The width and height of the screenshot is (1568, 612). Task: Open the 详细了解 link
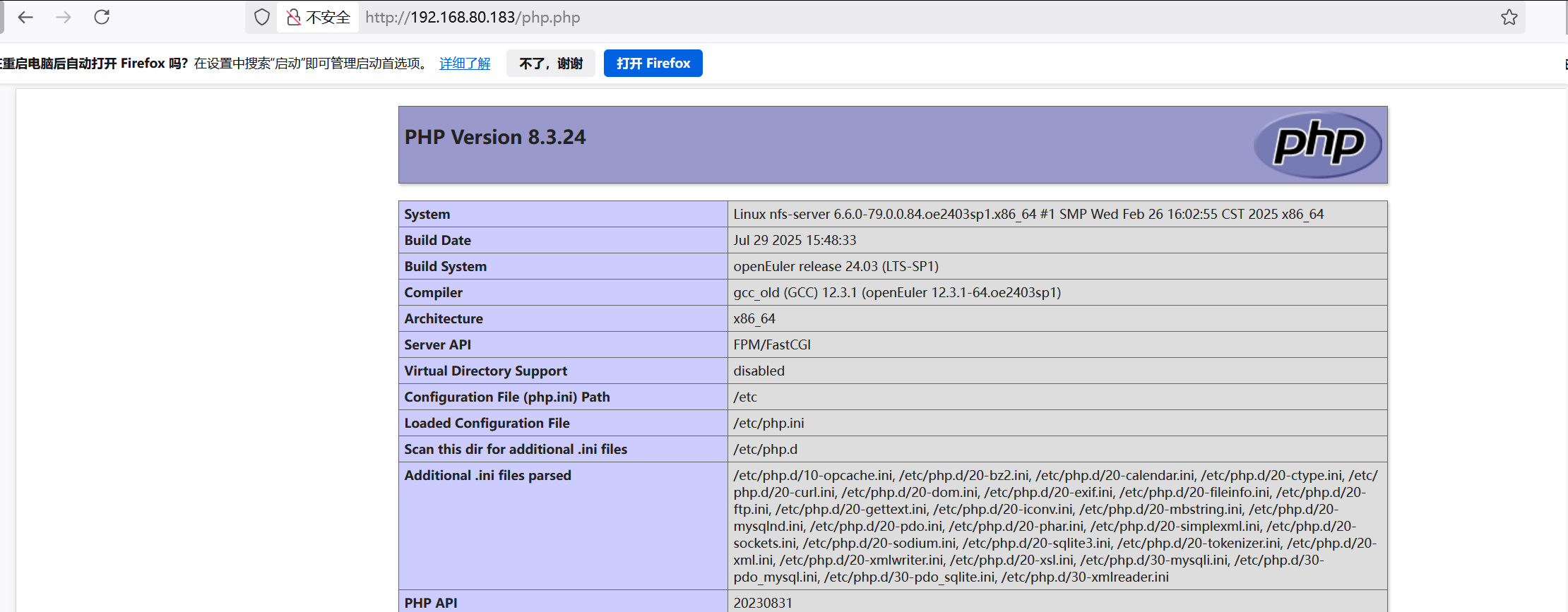point(465,64)
